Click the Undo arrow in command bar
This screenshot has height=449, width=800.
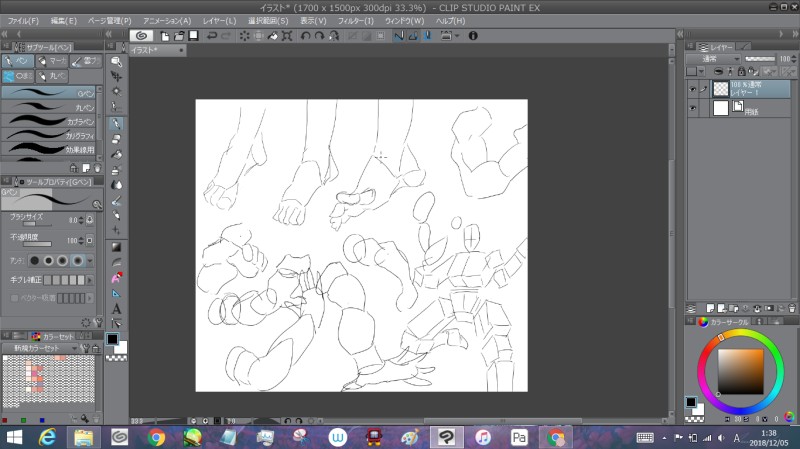pyautogui.click(x=212, y=36)
